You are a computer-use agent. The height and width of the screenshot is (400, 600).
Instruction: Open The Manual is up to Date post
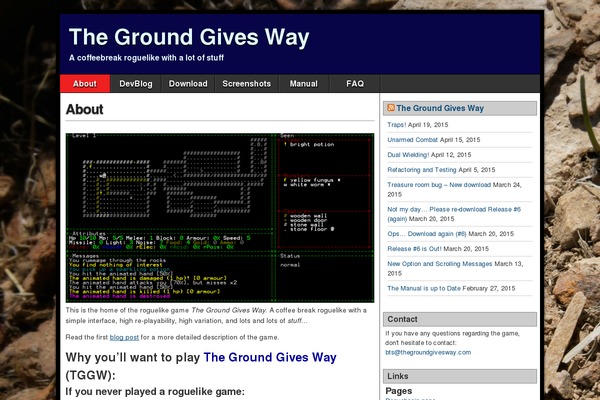point(424,288)
